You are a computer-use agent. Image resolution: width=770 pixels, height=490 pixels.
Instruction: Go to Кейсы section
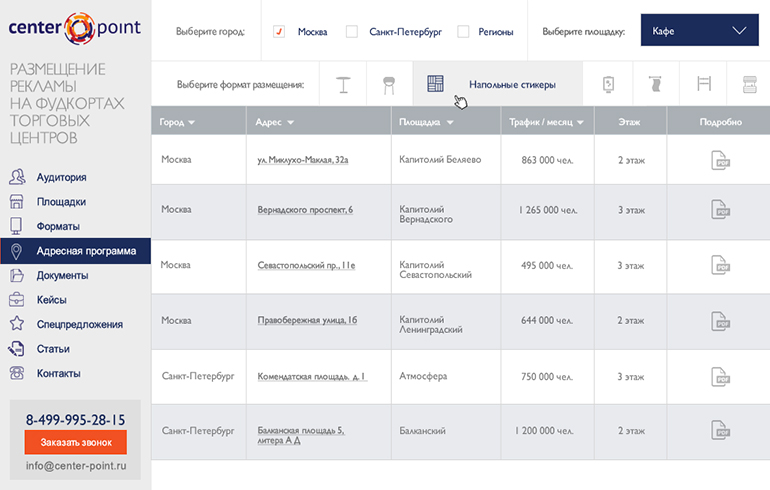52,300
